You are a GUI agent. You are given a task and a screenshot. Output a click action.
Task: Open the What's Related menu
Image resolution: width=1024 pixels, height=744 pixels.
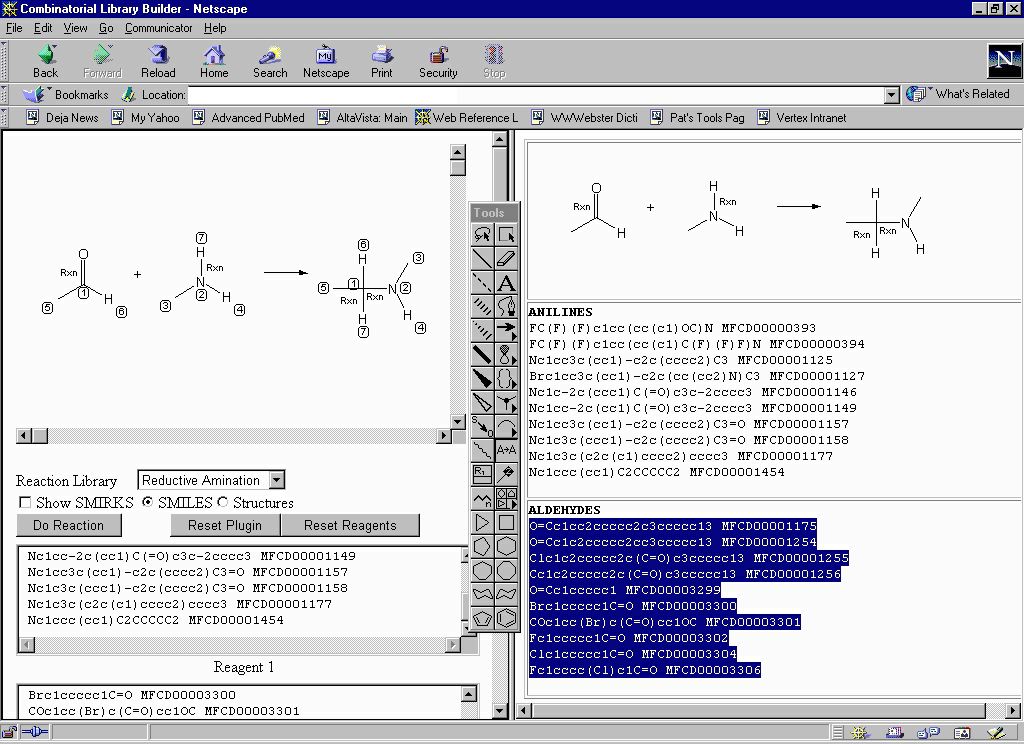point(957,94)
